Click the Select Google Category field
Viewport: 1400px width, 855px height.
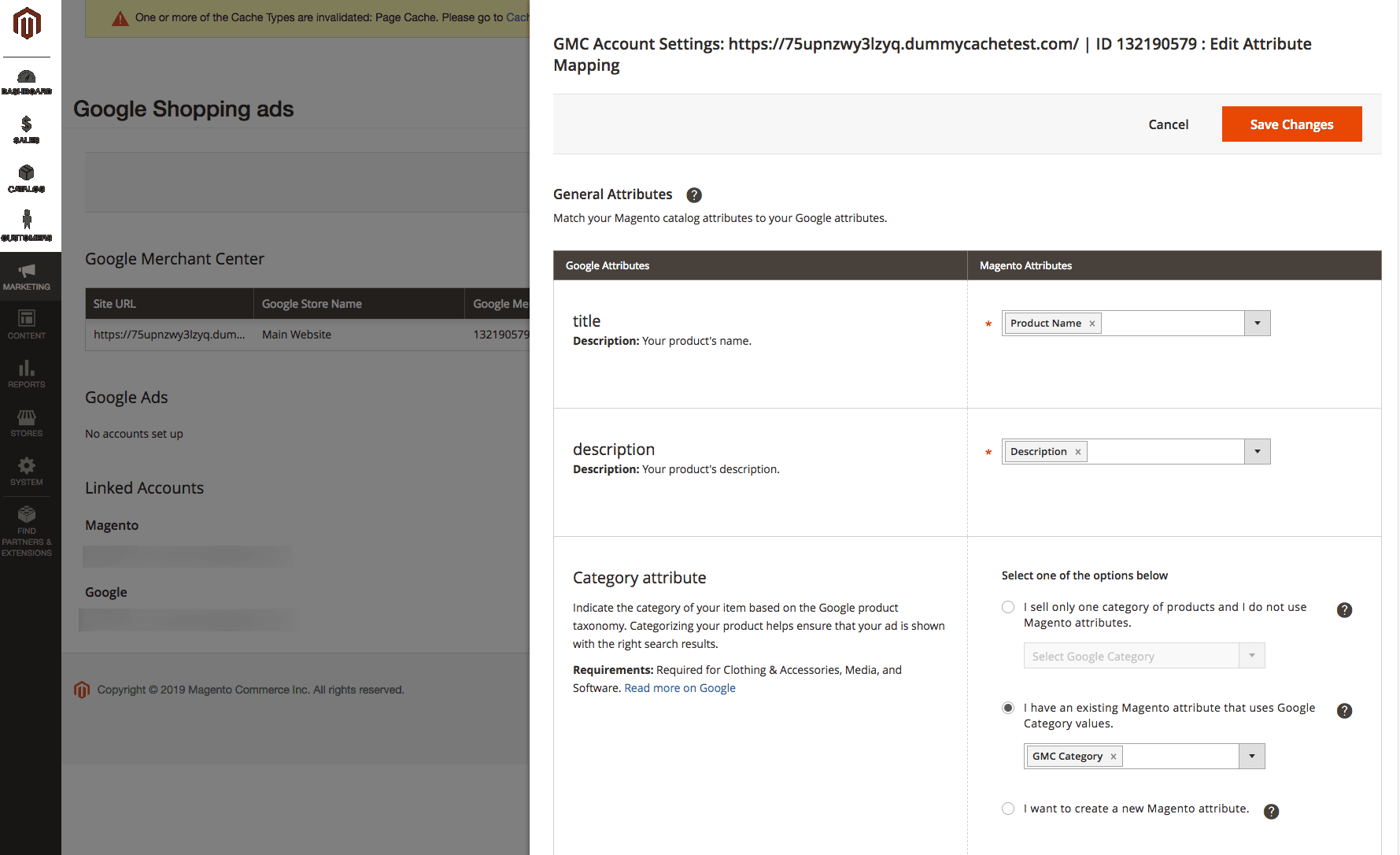click(x=1132, y=656)
